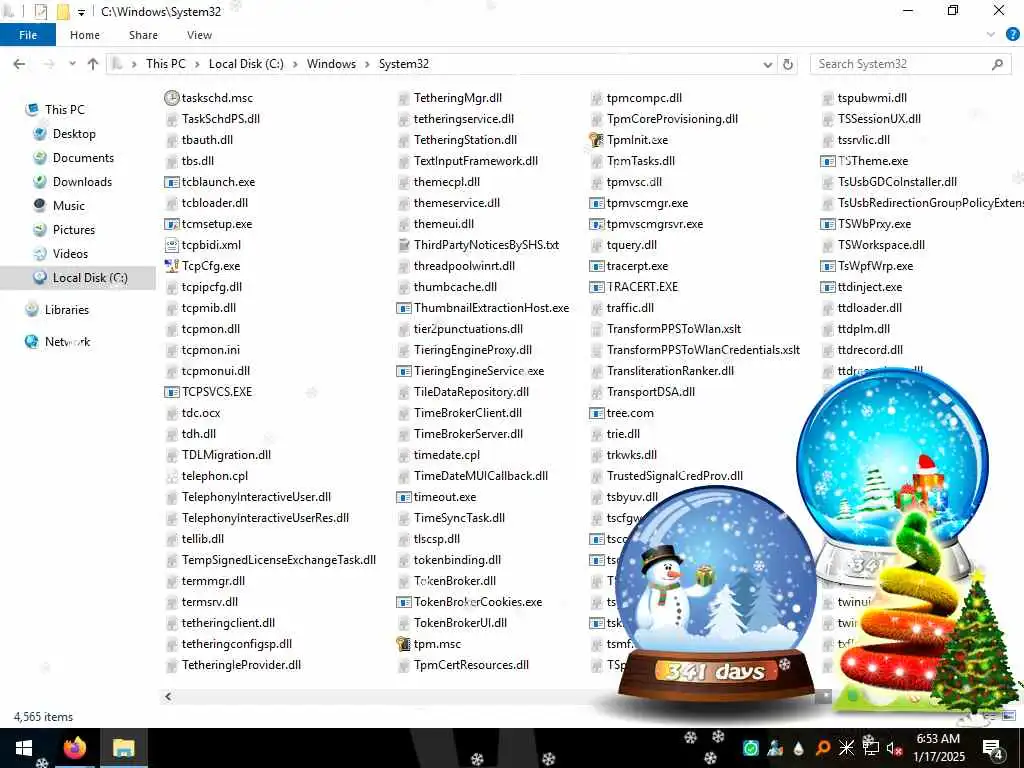Select the ThirdPartyNoticesBySHS.txt icon
The width and height of the screenshot is (1024, 768).
pyautogui.click(x=404, y=245)
